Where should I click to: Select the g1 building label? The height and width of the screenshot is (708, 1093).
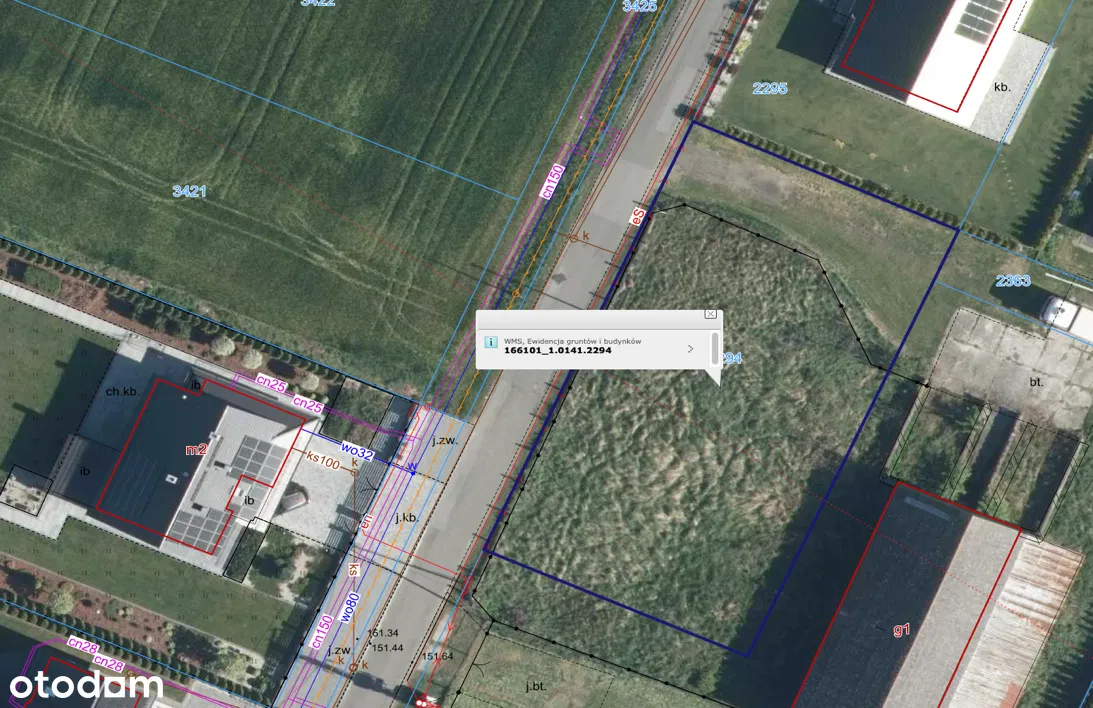coord(902,630)
